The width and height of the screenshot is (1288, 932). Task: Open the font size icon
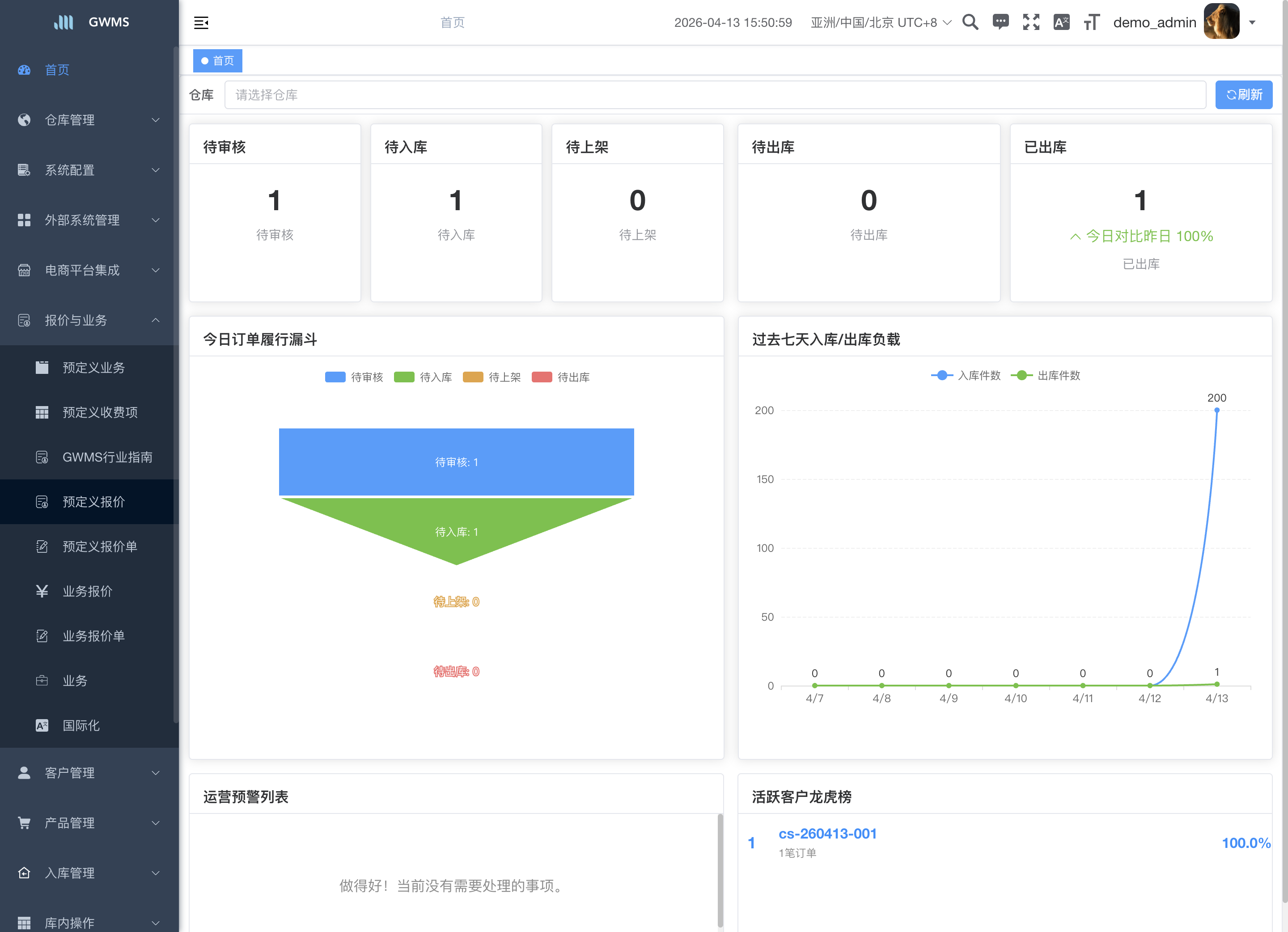pyautogui.click(x=1091, y=22)
